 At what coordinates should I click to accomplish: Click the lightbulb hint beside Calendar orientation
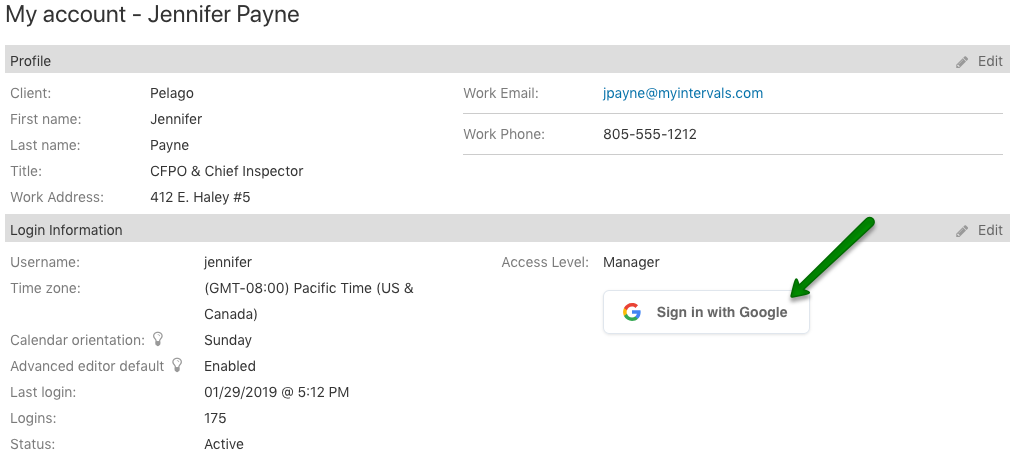coord(158,340)
